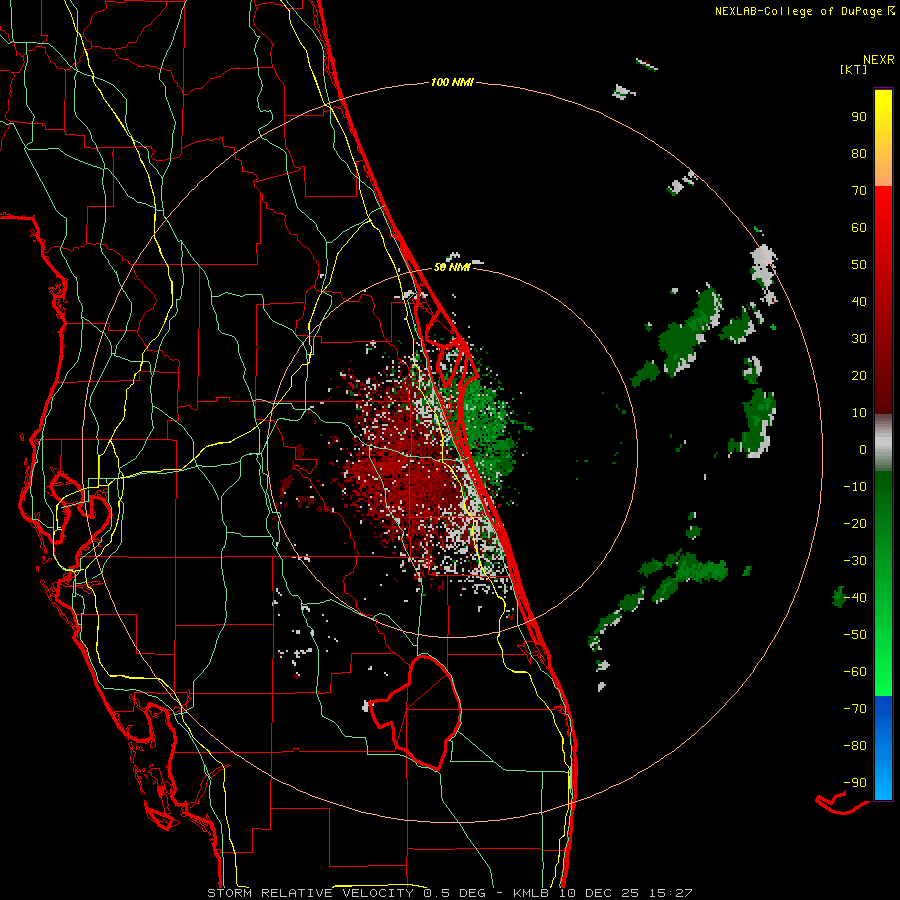This screenshot has width=900, height=900.
Task: Click the 40 knot value on the scale
Action: pyautogui.click(x=859, y=302)
